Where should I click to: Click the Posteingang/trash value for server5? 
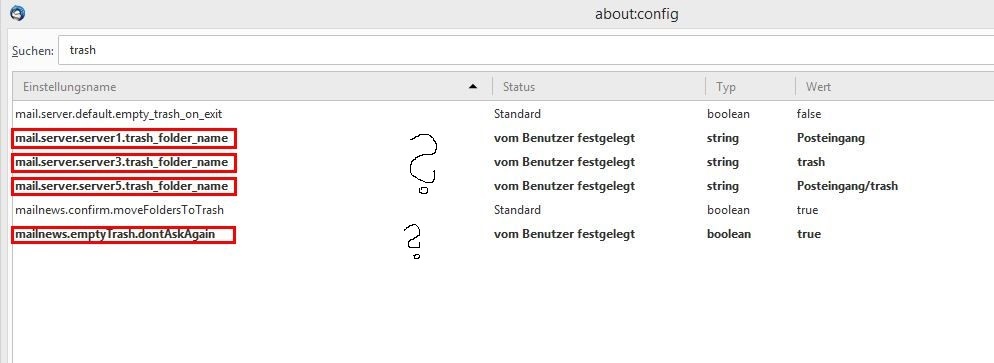[x=847, y=186]
